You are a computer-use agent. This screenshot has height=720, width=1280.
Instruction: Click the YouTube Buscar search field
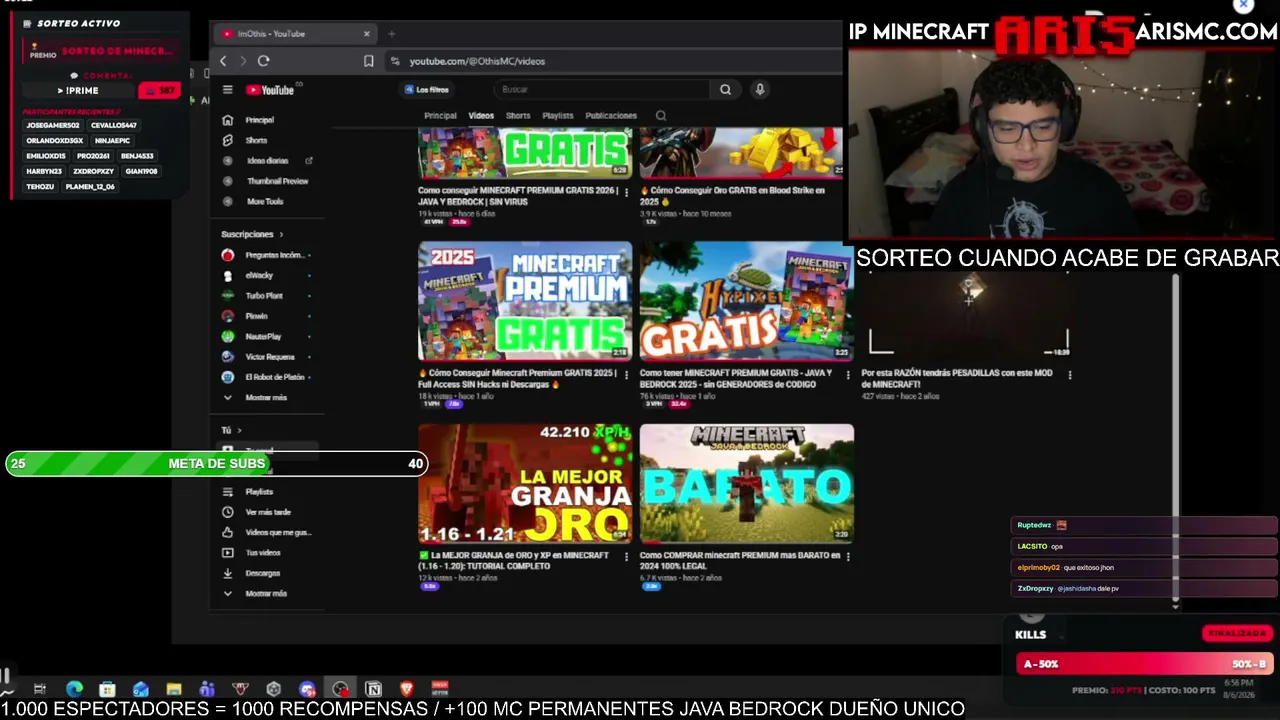point(604,89)
